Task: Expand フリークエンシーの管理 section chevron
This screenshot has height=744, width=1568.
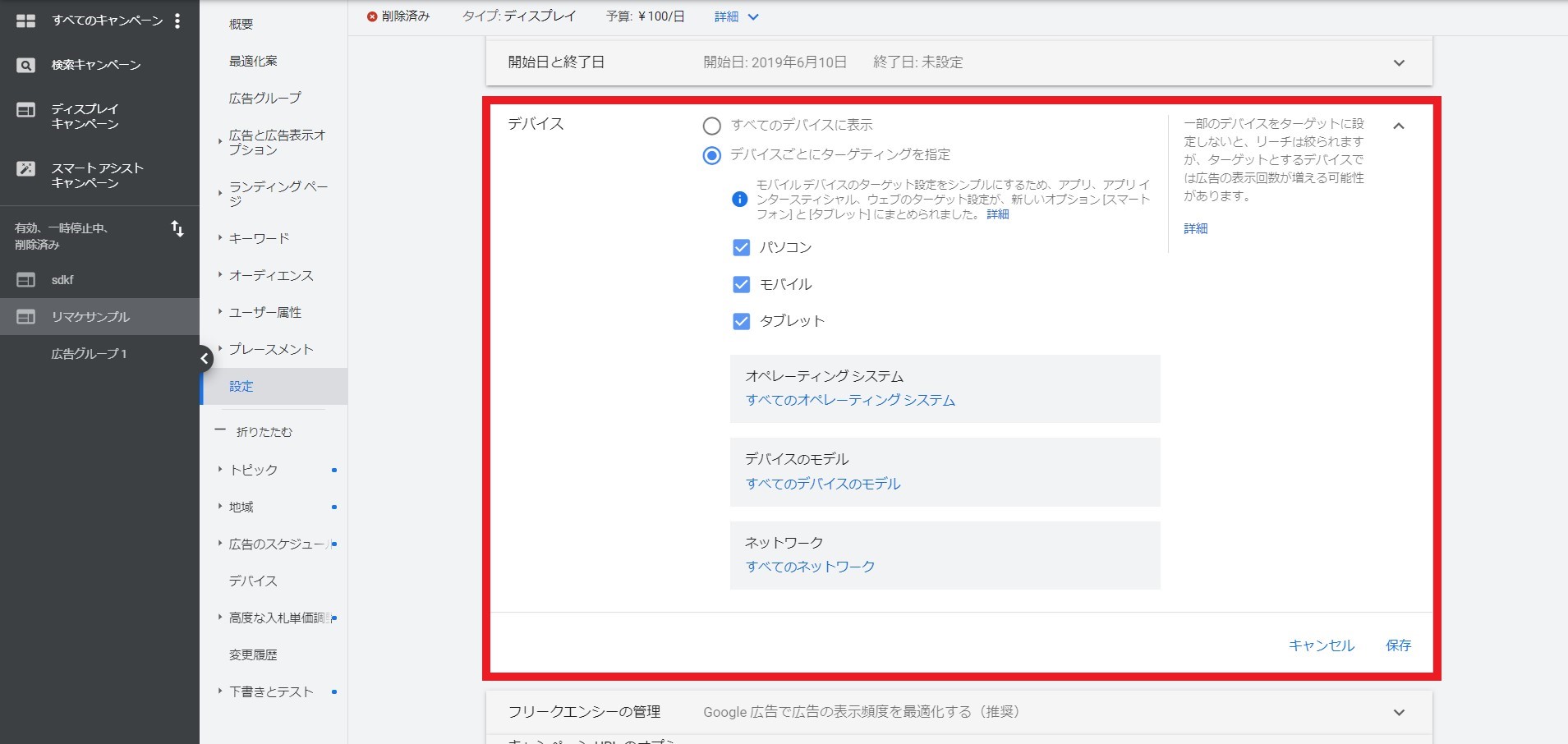Action: point(1399,713)
